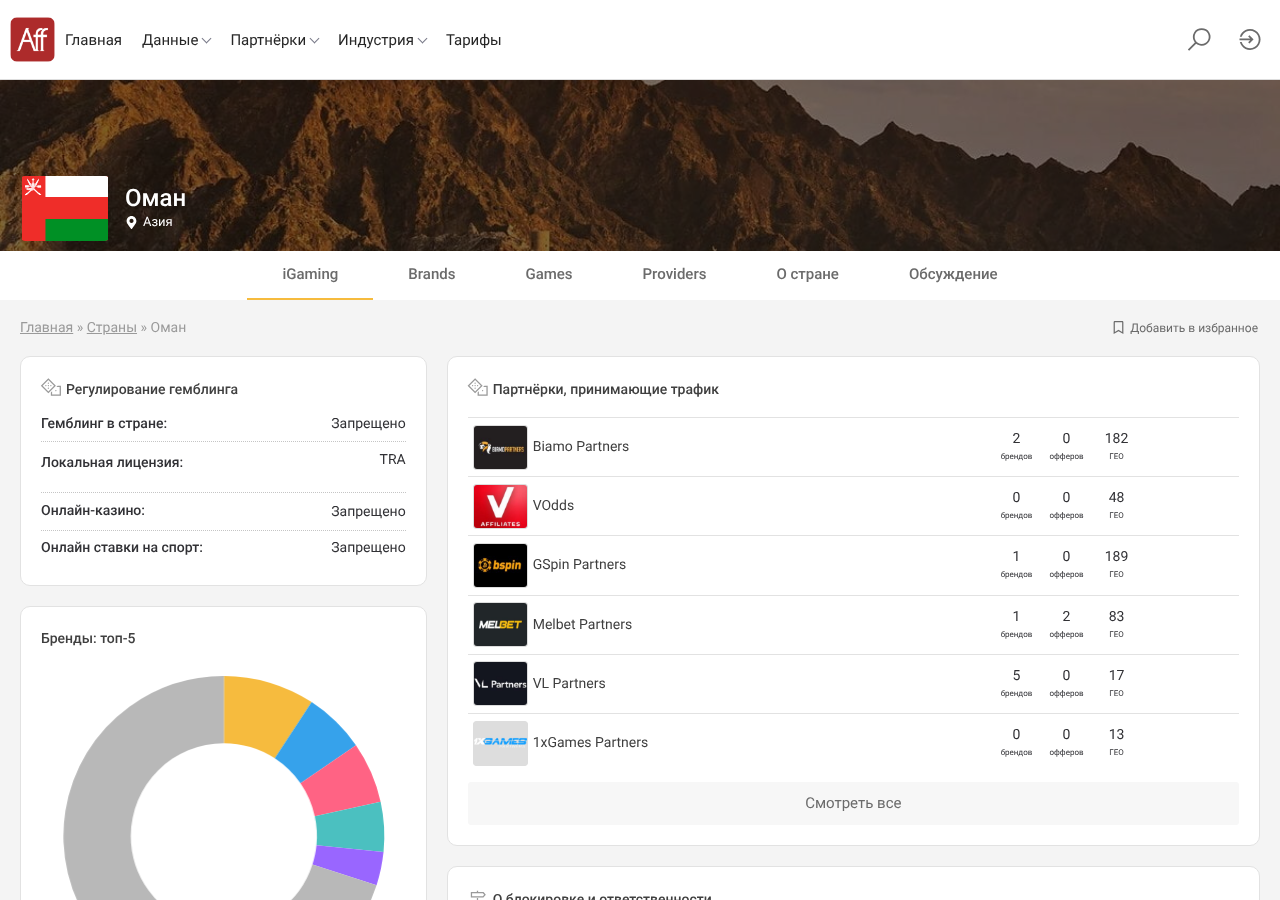Image resolution: width=1280 pixels, height=900 pixels.
Task: Click the teal segment of the donut chart
Action: 350,828
